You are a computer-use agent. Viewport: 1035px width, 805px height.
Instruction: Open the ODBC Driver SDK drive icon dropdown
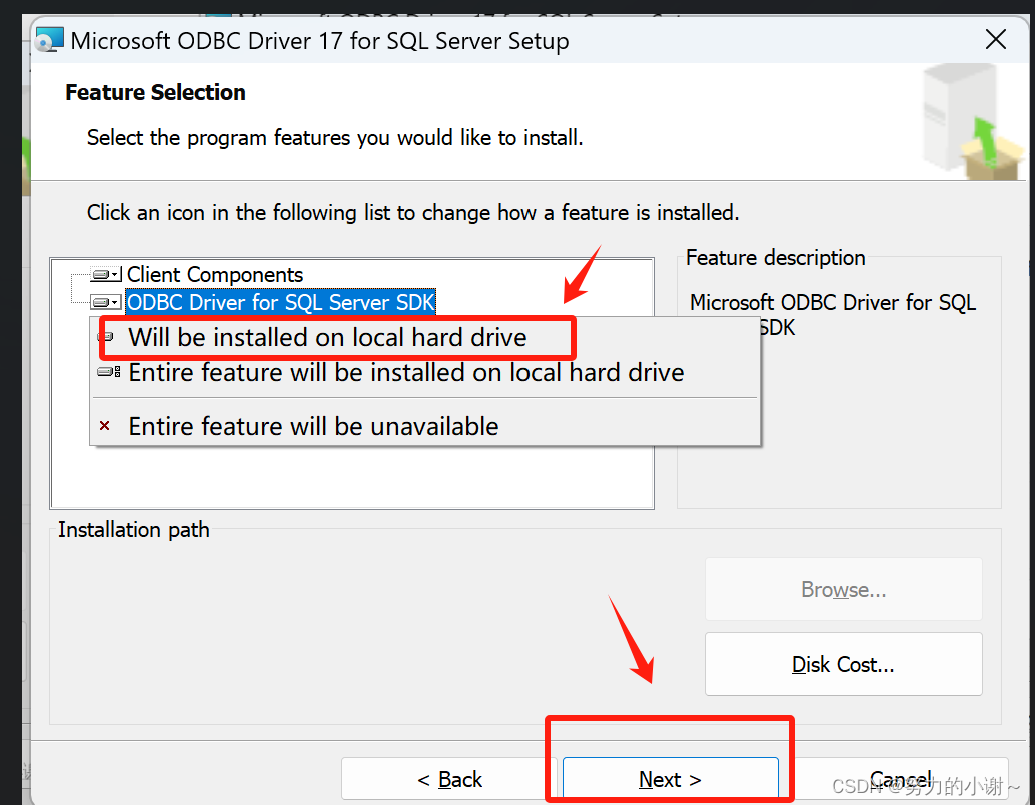point(106,302)
